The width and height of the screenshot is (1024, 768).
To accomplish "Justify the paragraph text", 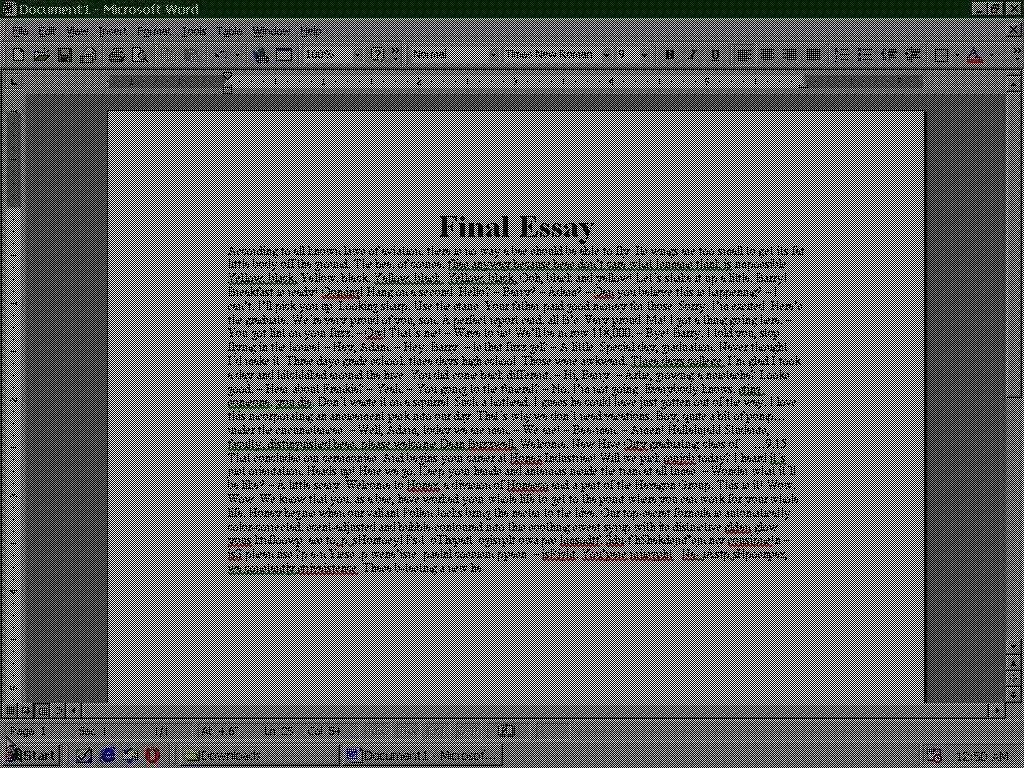I will tap(813, 55).
